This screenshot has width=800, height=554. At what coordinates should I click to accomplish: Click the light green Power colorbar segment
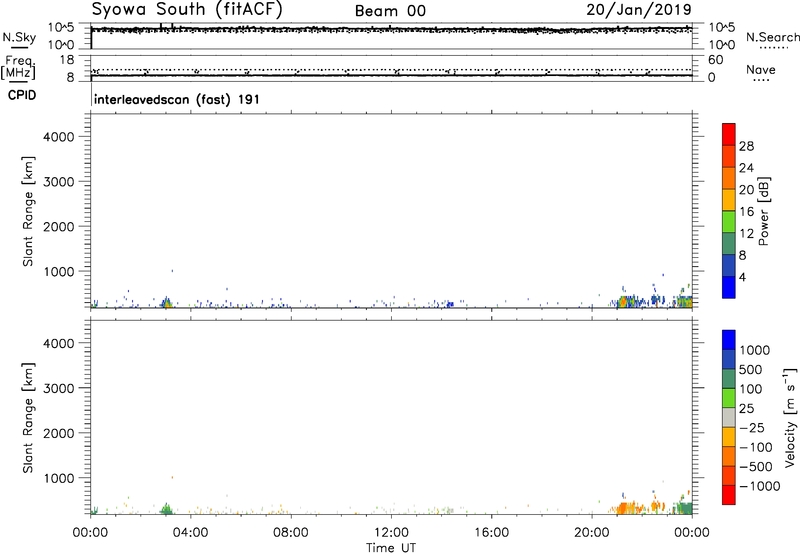tap(729, 221)
